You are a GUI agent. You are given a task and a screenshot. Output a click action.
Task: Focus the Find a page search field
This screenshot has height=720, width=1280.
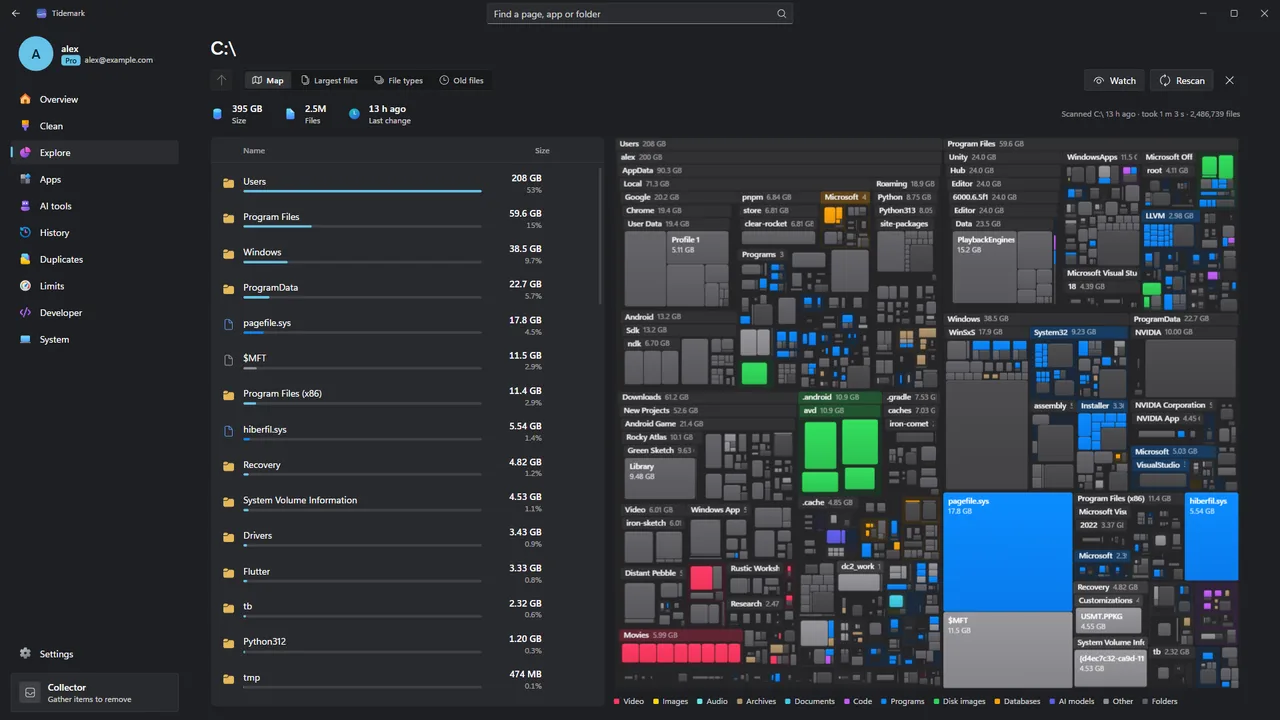point(640,14)
